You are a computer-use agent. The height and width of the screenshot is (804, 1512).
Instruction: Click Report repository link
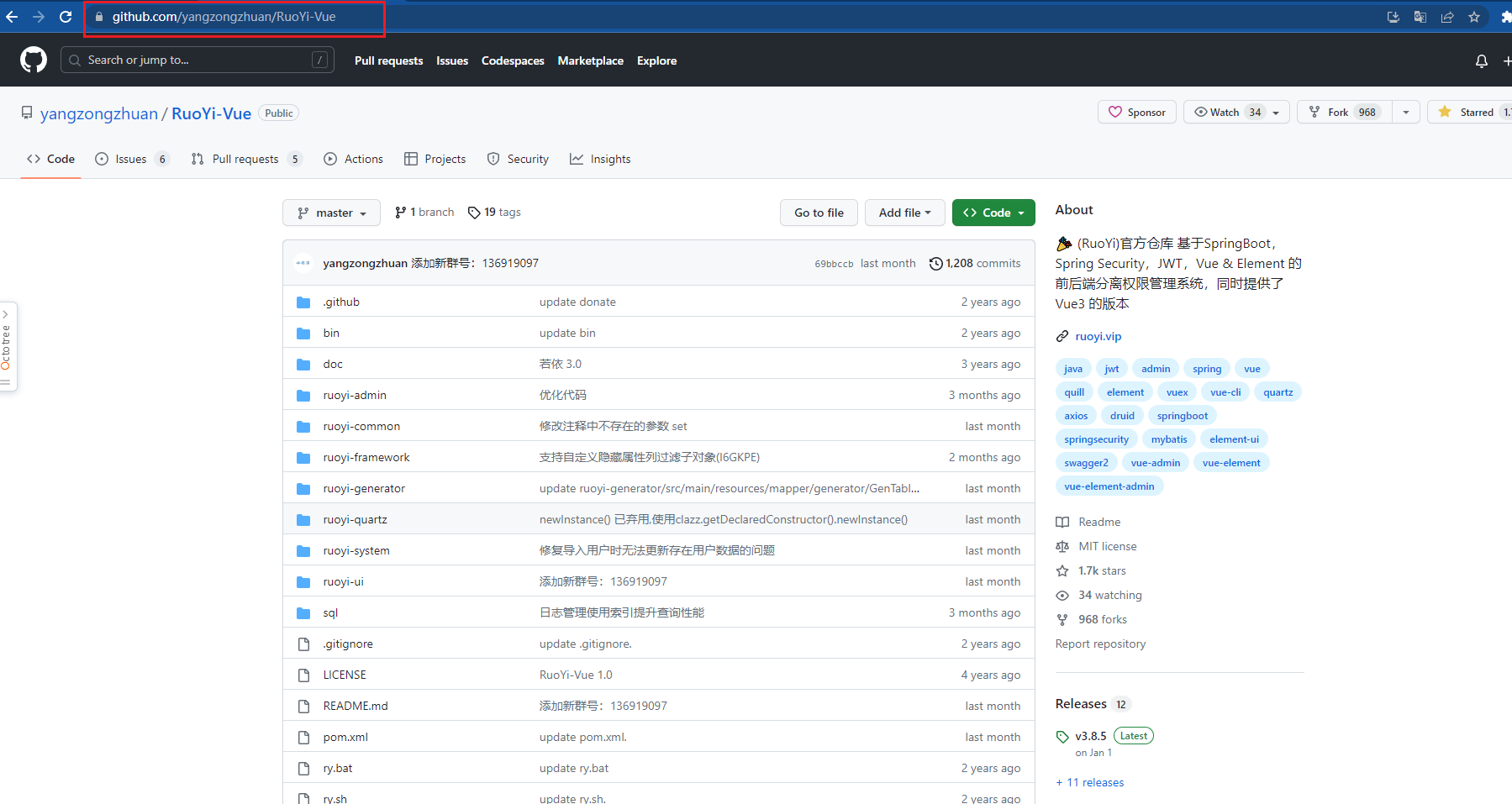coord(1100,644)
